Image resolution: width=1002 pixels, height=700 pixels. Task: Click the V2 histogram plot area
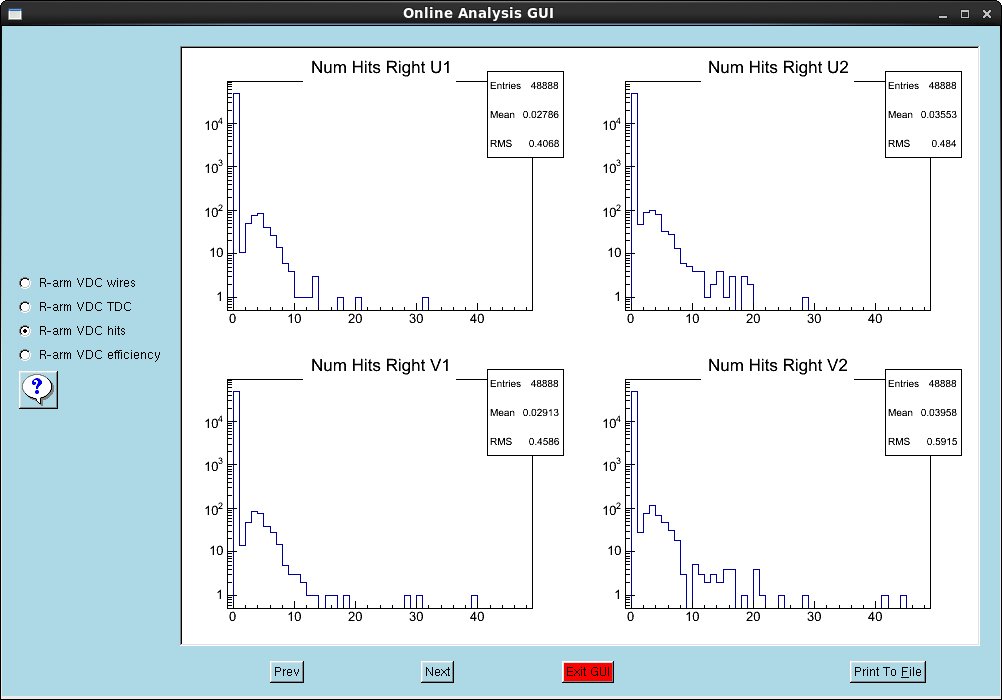tap(780, 494)
